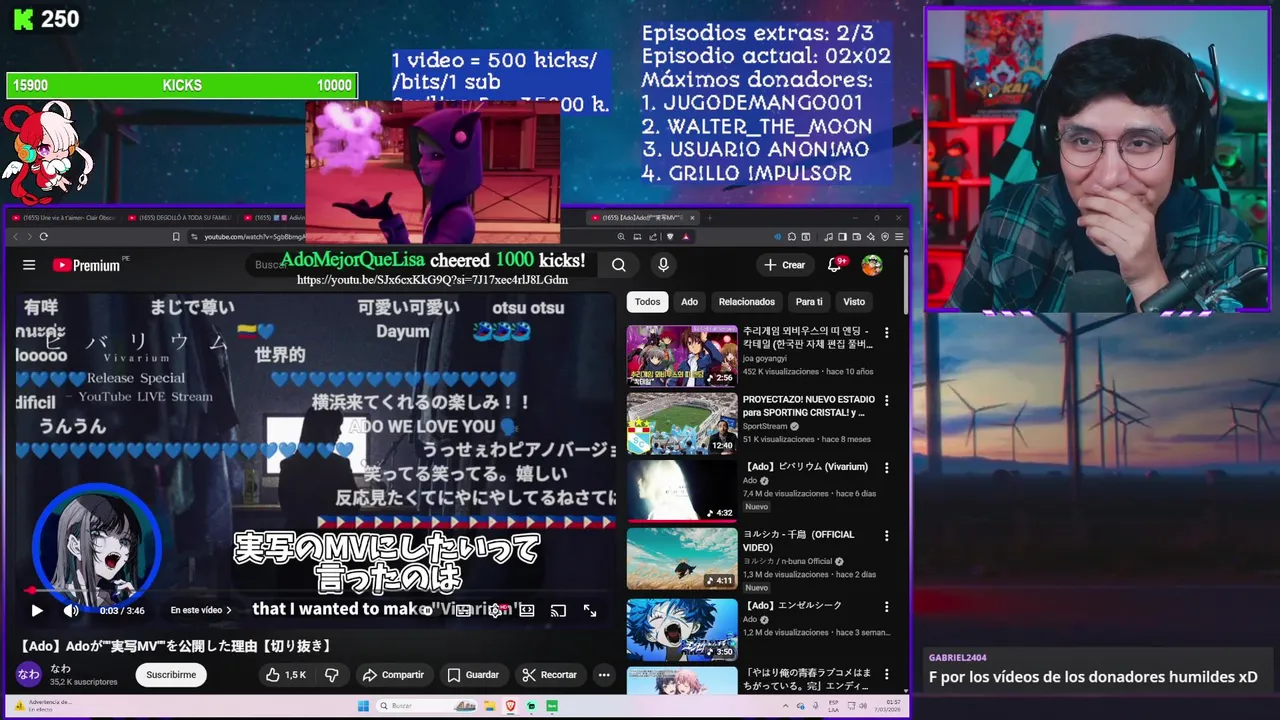Switch player to theater mode
Viewport: 1280px width, 720px height.
pyautogui.click(x=527, y=610)
